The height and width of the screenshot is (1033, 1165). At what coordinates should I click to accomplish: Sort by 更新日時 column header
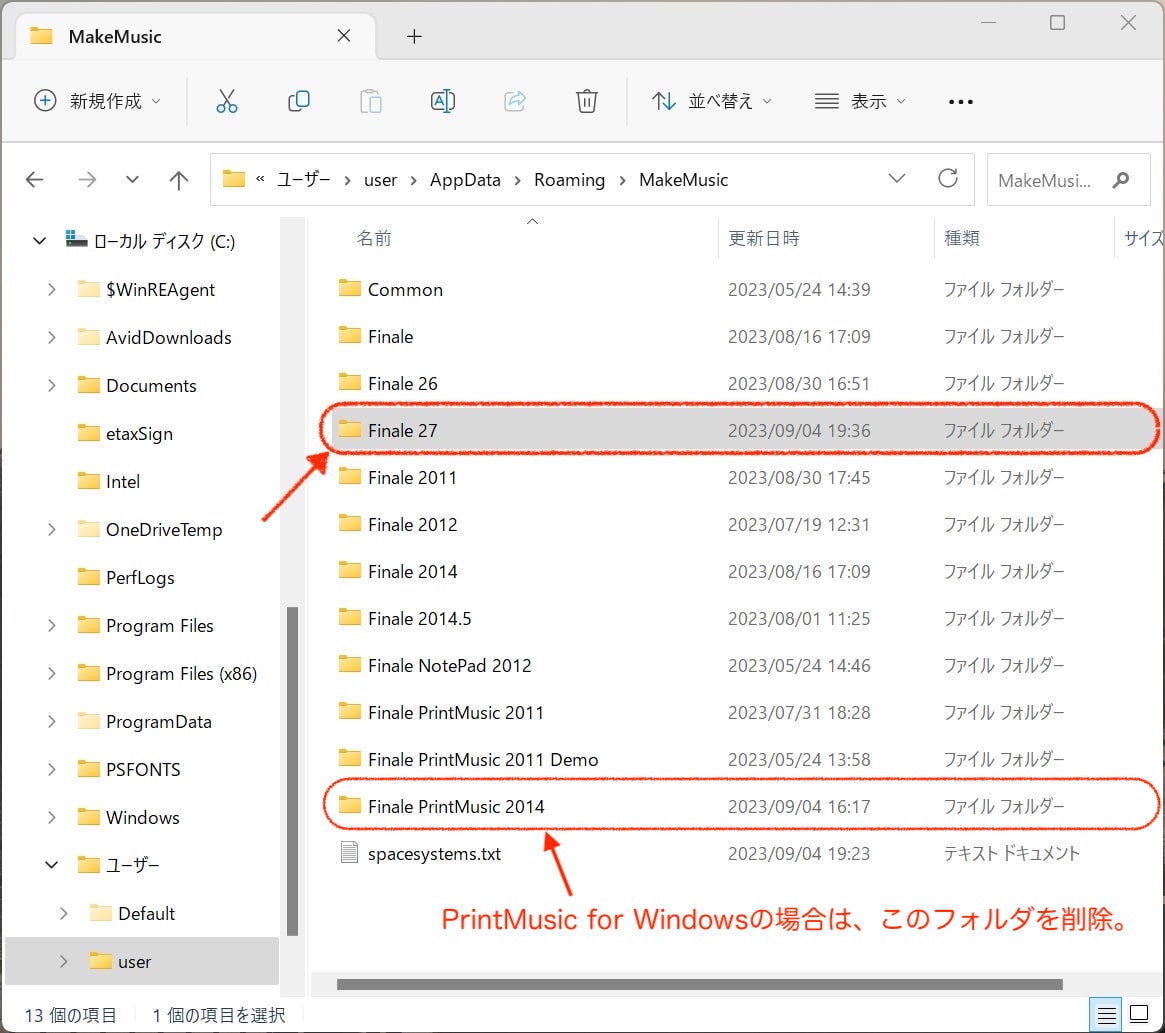click(764, 238)
